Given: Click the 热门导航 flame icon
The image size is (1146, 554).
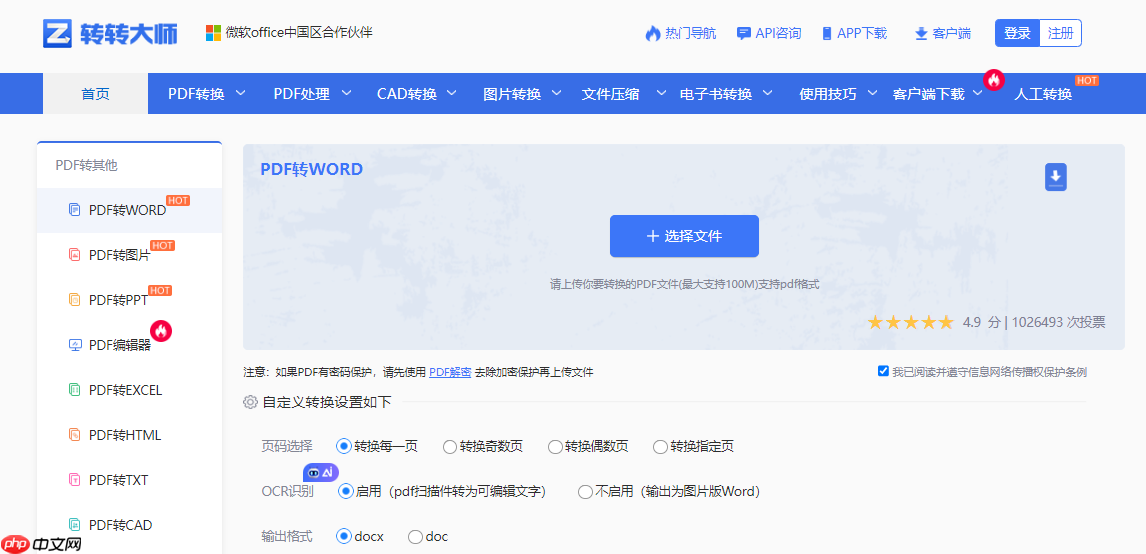Looking at the screenshot, I should pos(653,33).
